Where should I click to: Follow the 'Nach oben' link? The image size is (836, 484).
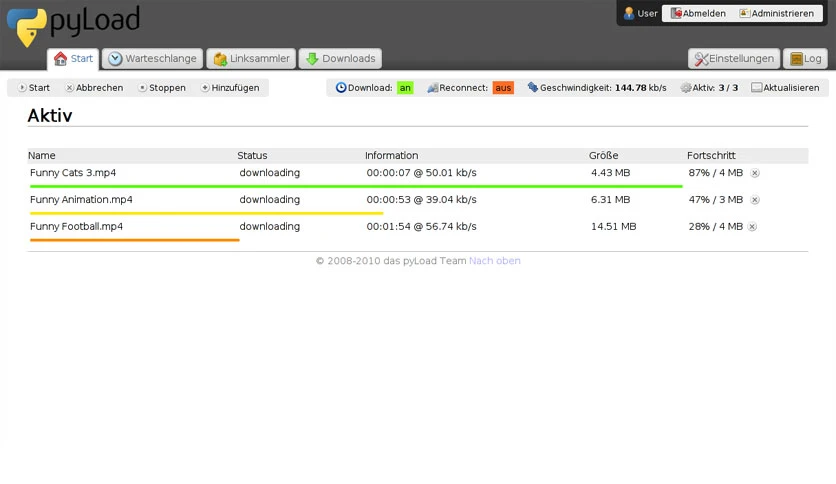(495, 261)
